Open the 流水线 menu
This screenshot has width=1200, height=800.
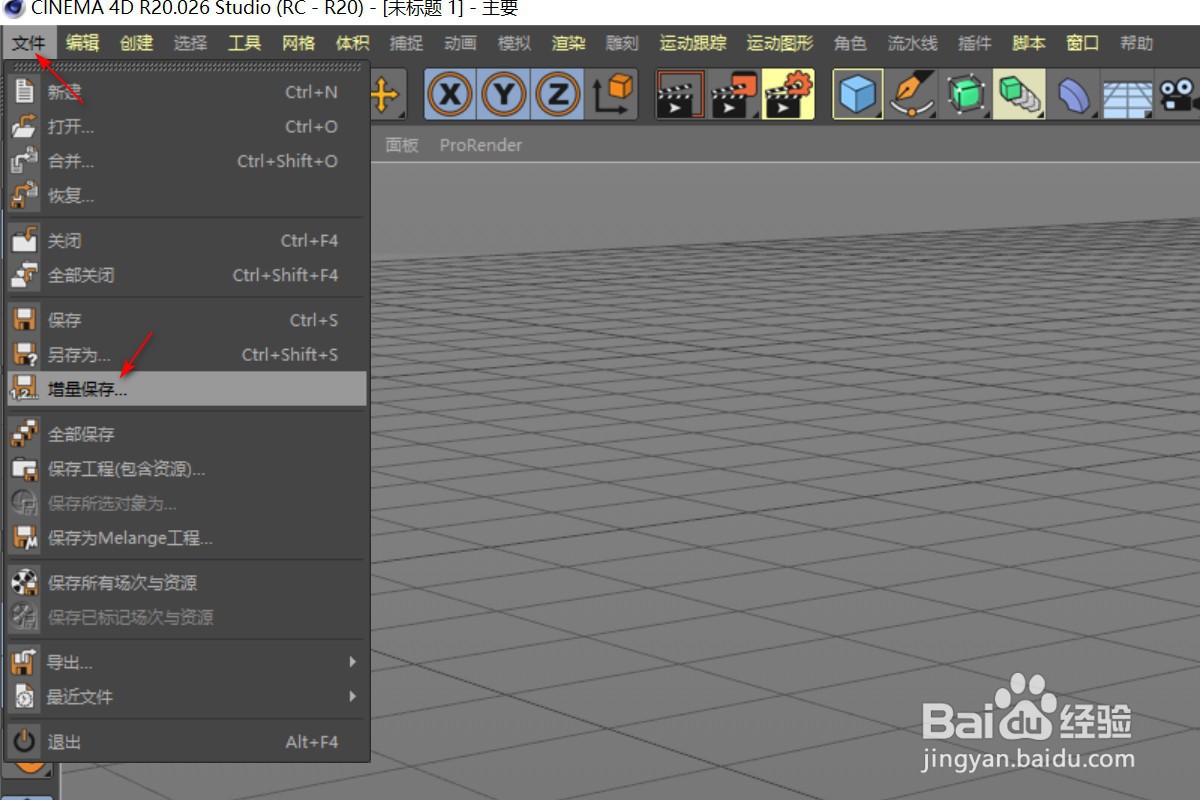[x=913, y=43]
